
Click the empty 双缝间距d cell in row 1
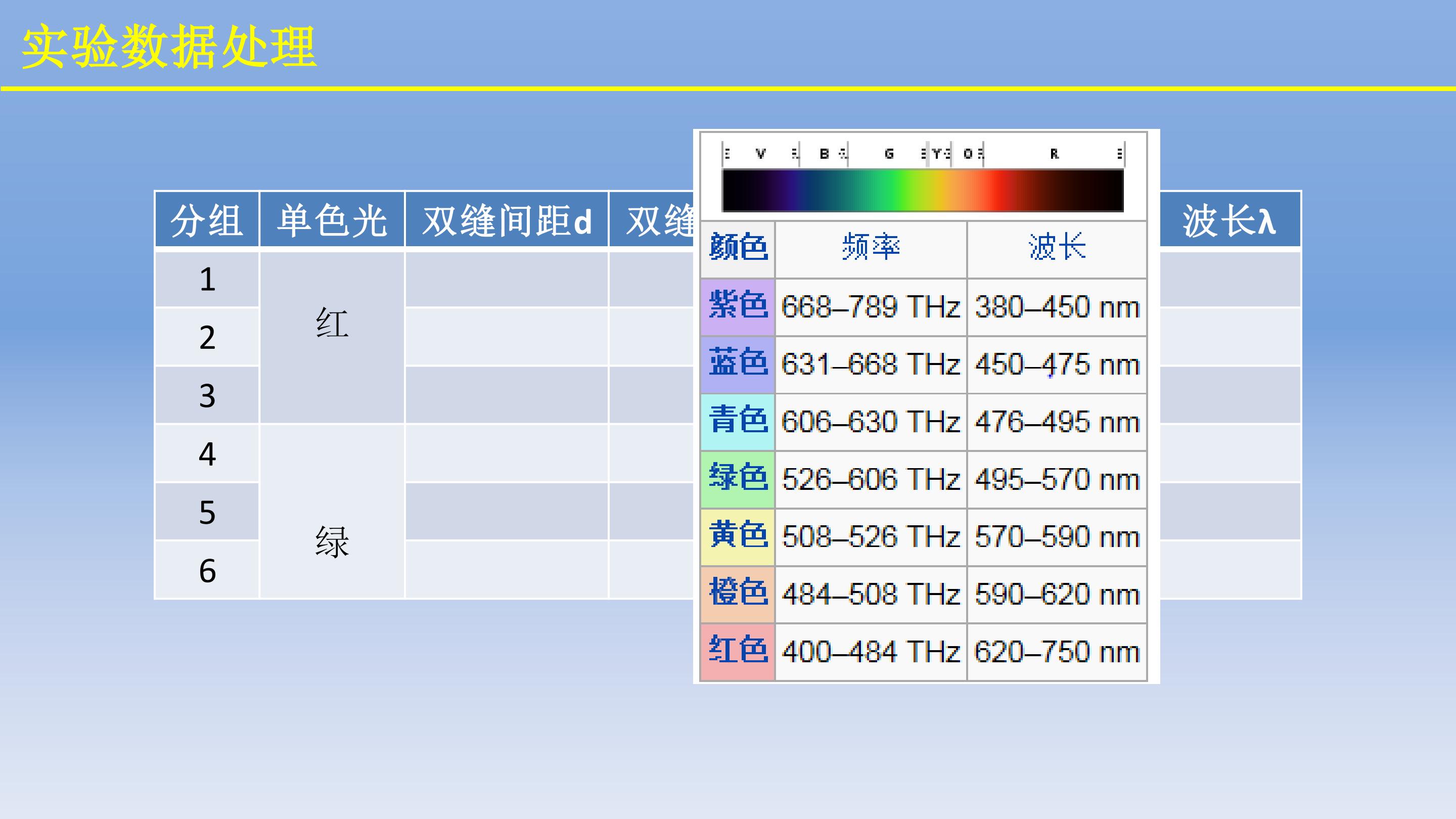pyautogui.click(x=507, y=279)
